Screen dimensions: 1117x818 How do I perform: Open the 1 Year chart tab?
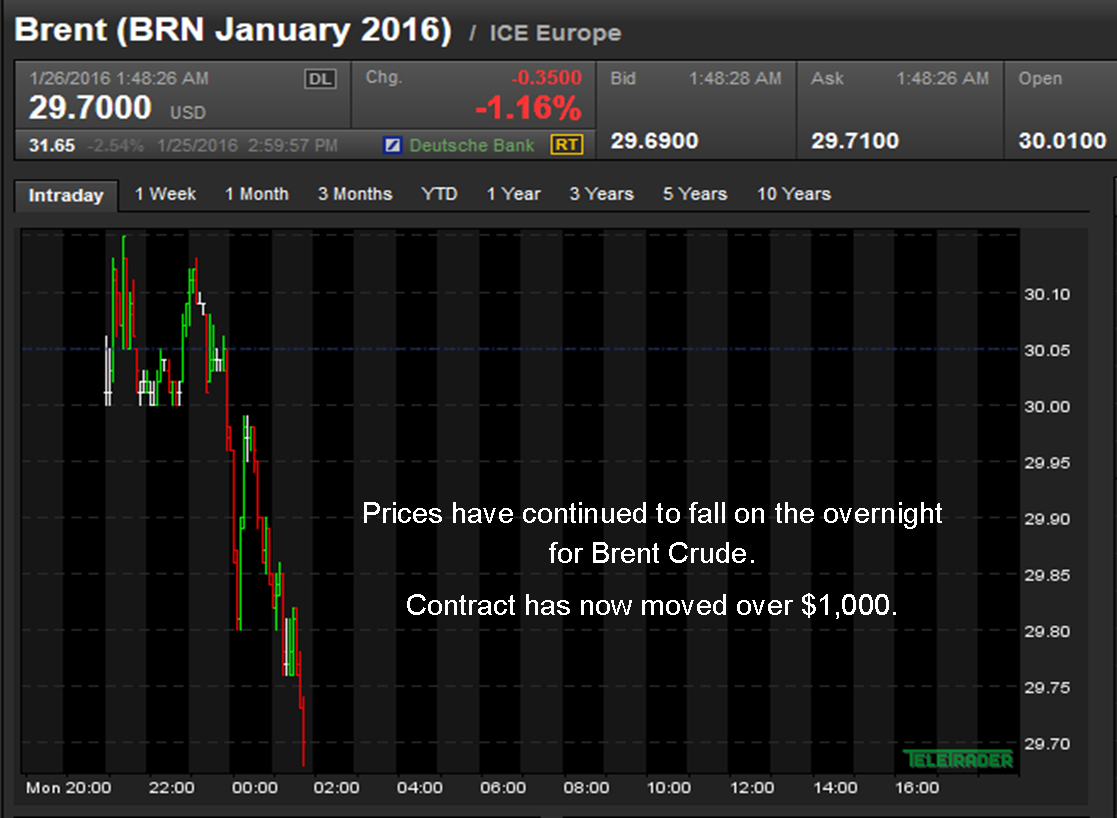pos(513,194)
